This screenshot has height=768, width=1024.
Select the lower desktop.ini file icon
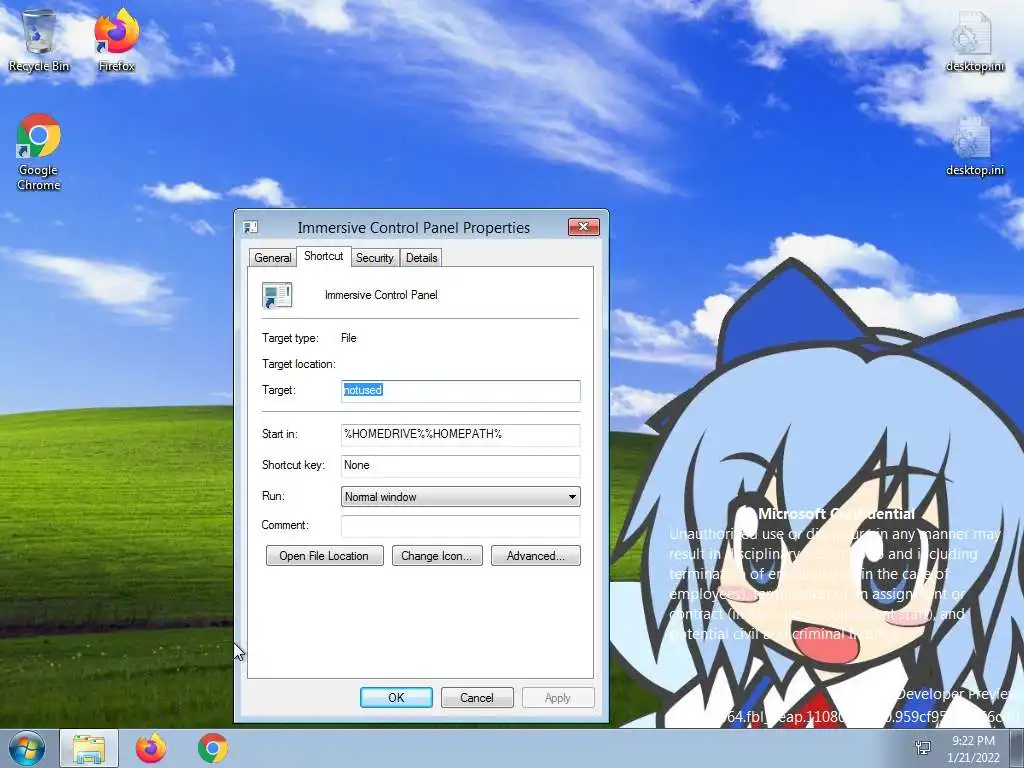[x=975, y=146]
